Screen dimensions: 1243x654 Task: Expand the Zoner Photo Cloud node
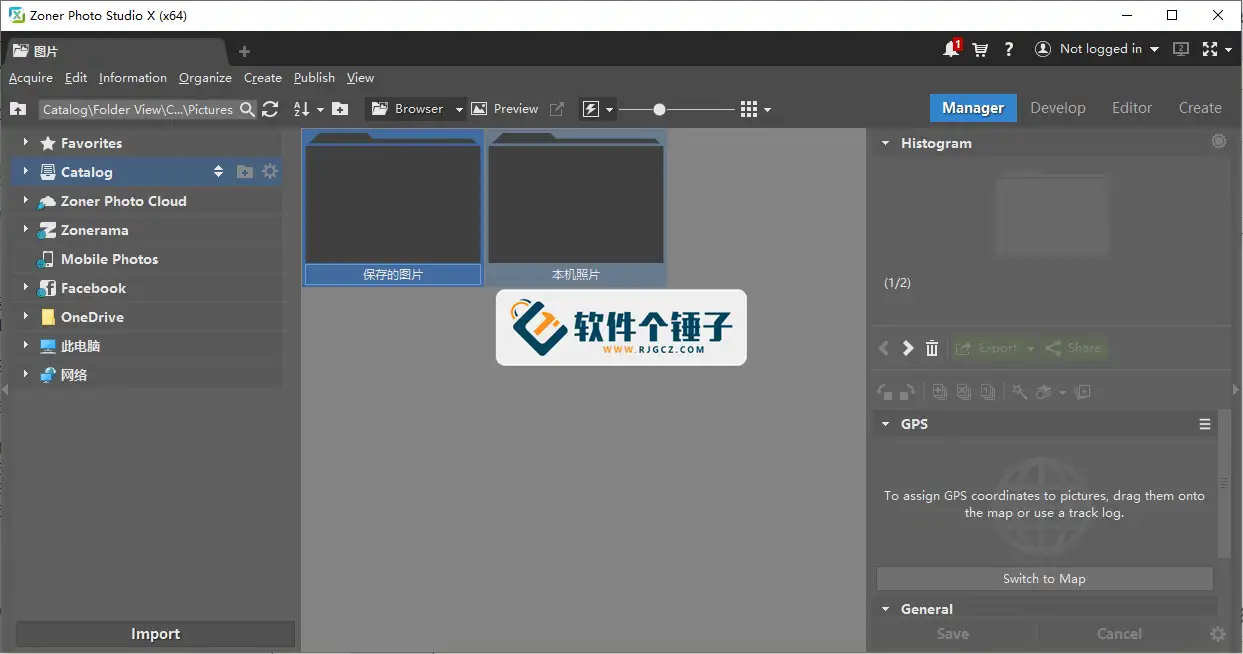click(x=25, y=201)
